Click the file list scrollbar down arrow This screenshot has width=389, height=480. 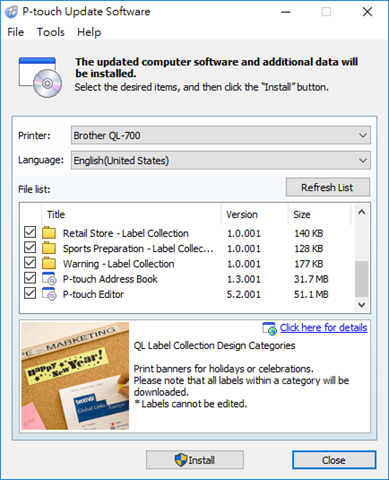pos(362,304)
